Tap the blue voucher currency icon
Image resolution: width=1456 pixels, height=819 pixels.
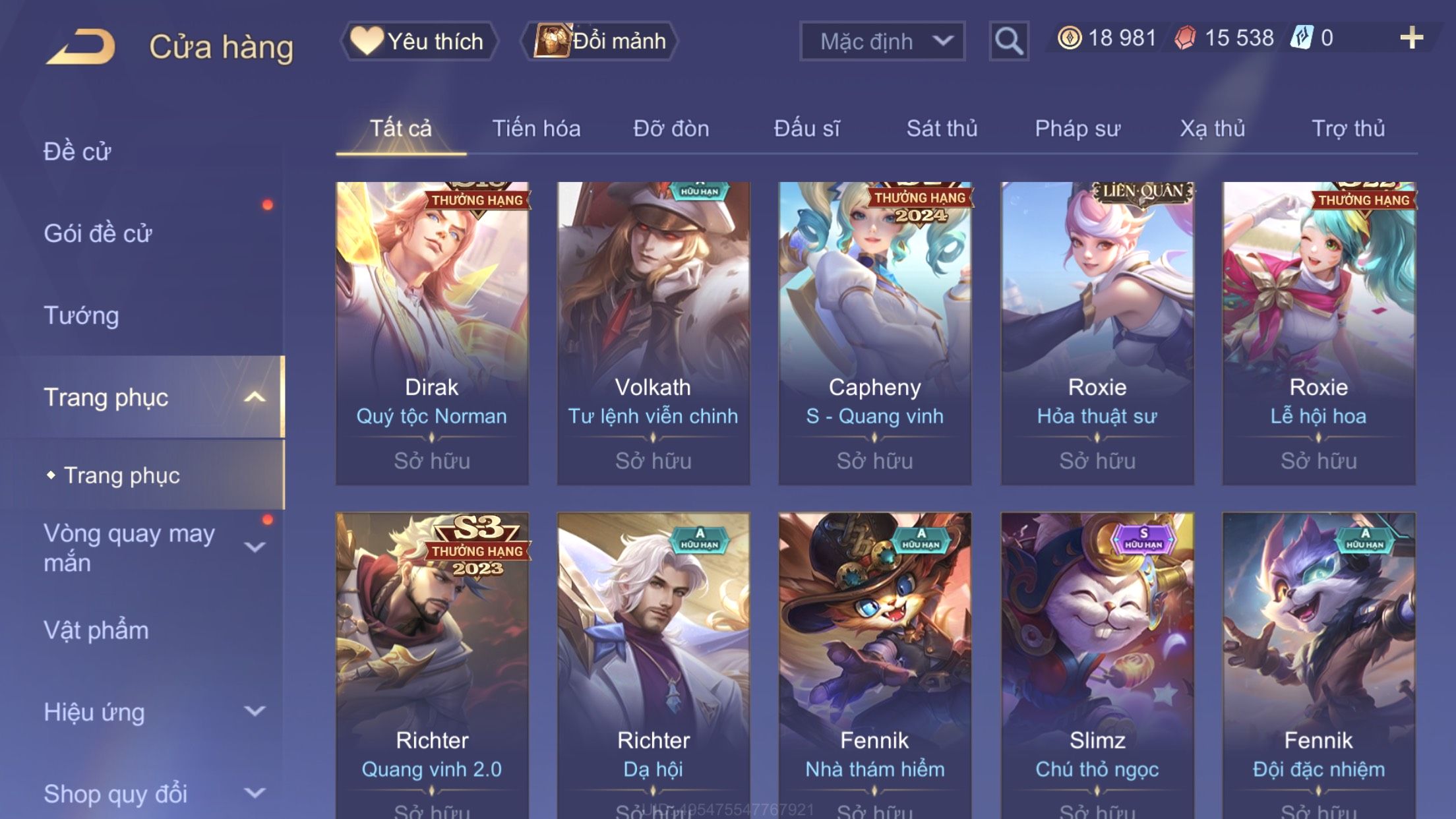pyautogui.click(x=1302, y=38)
